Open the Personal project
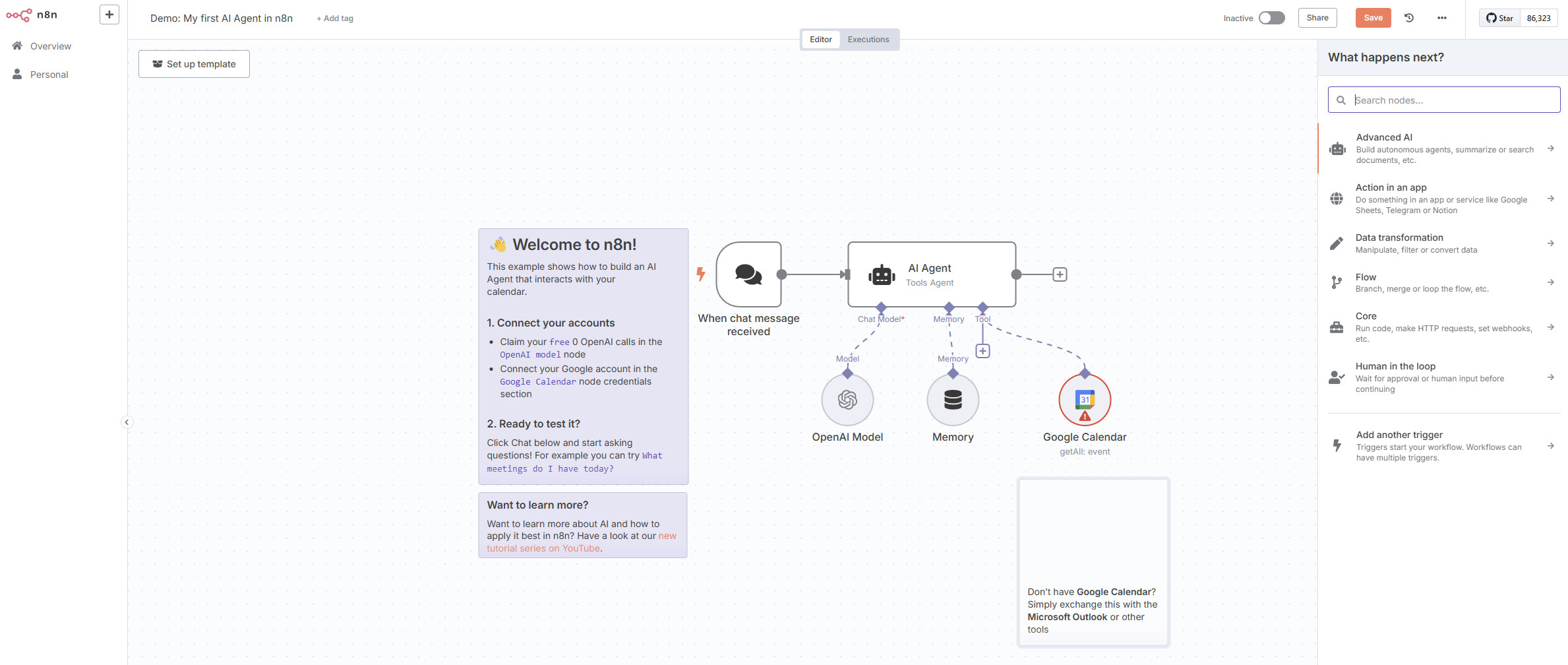The width and height of the screenshot is (1568, 665). pyautogui.click(x=41, y=75)
